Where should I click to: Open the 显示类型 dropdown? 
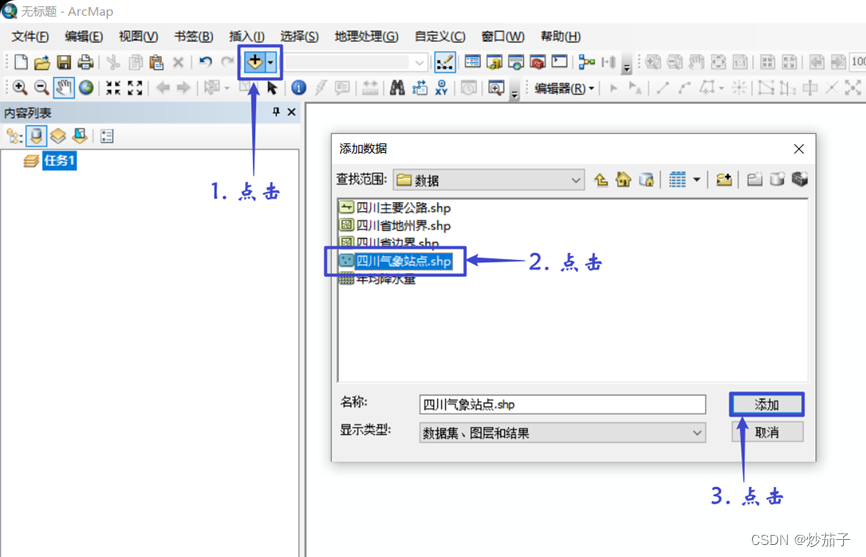pyautogui.click(x=562, y=433)
